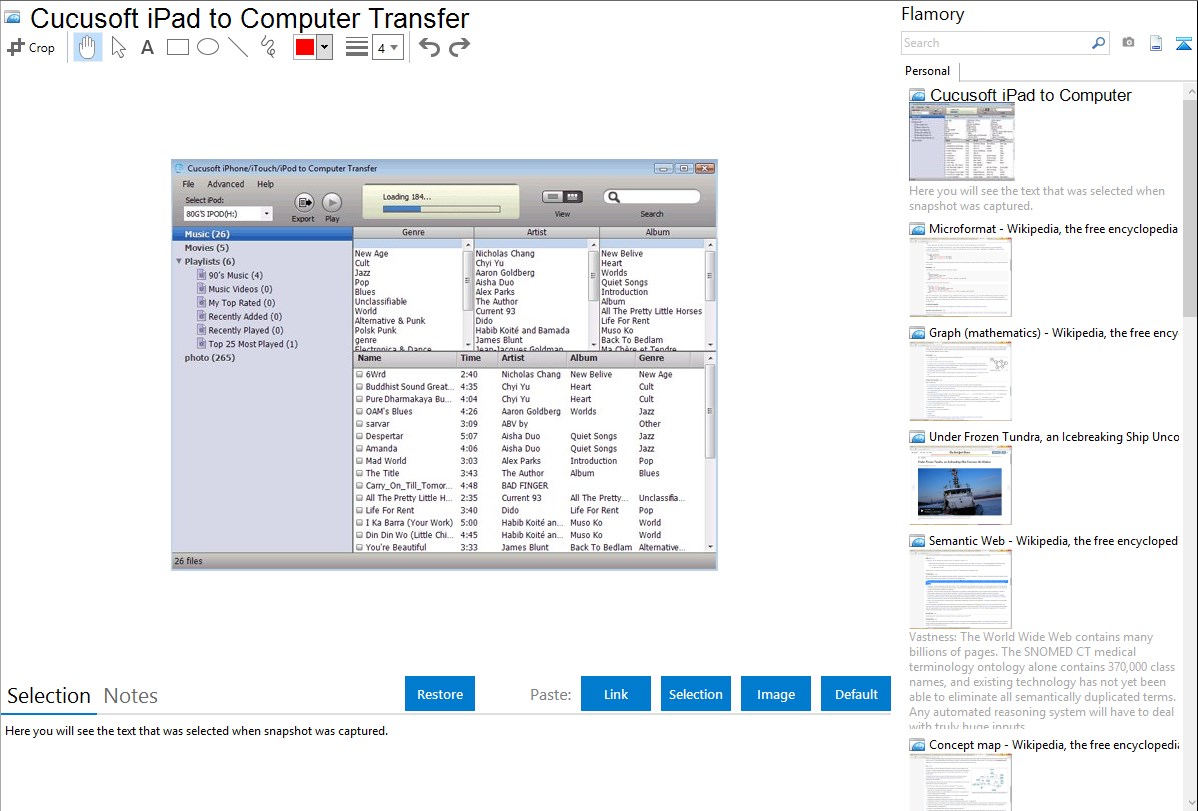The width and height of the screenshot is (1198, 811).
Task: Tick the sarvar song checkbox
Action: click(x=359, y=423)
